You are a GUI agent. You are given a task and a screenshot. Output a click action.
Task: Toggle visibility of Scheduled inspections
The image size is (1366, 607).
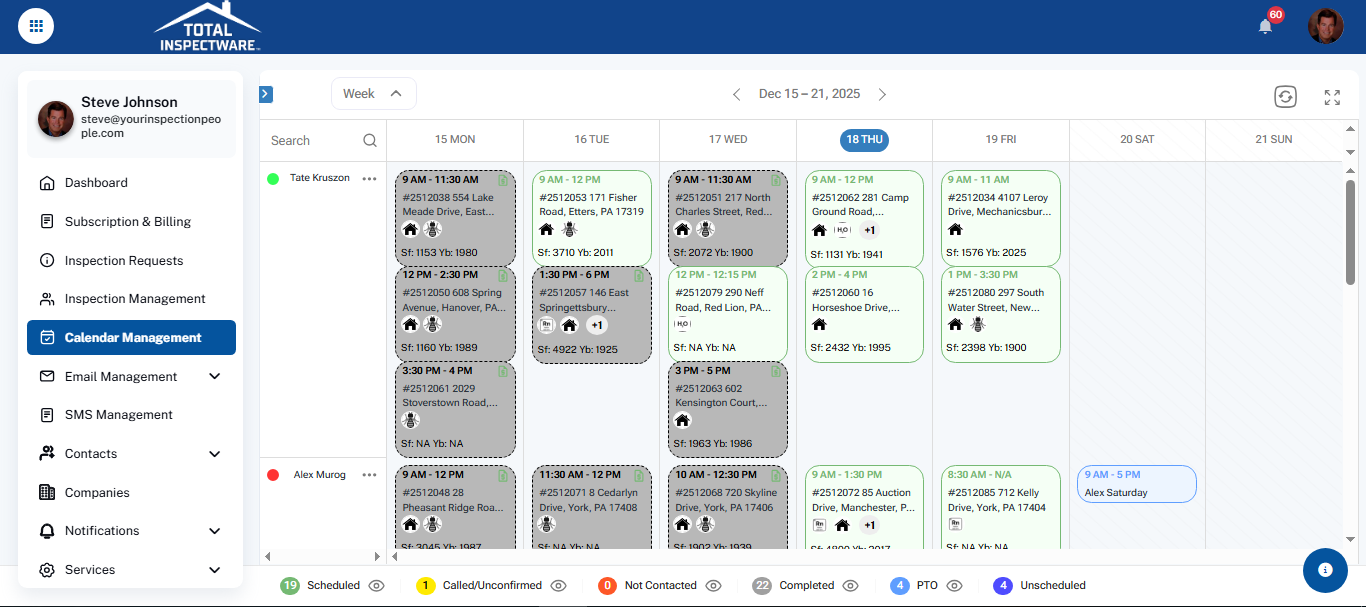377,586
